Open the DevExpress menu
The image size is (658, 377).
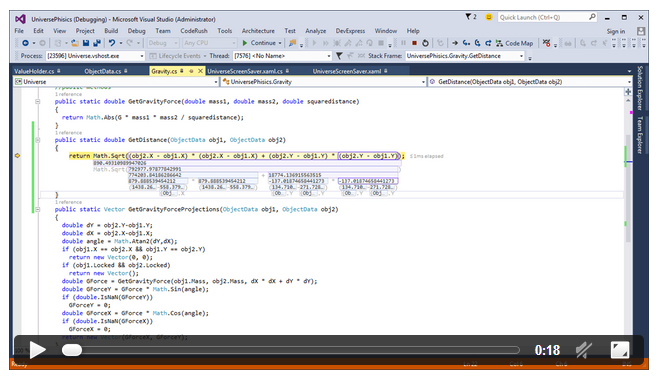click(x=350, y=31)
